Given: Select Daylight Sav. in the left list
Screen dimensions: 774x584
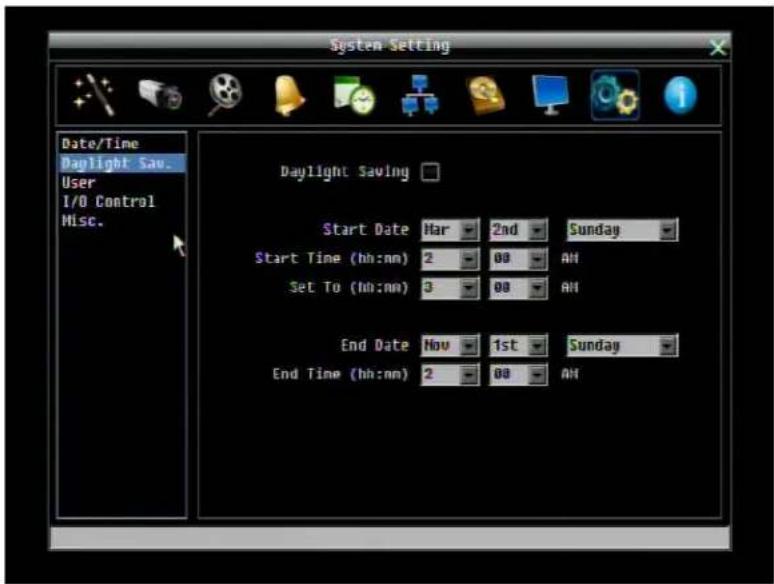Looking at the screenshot, I should pyautogui.click(x=122, y=163).
